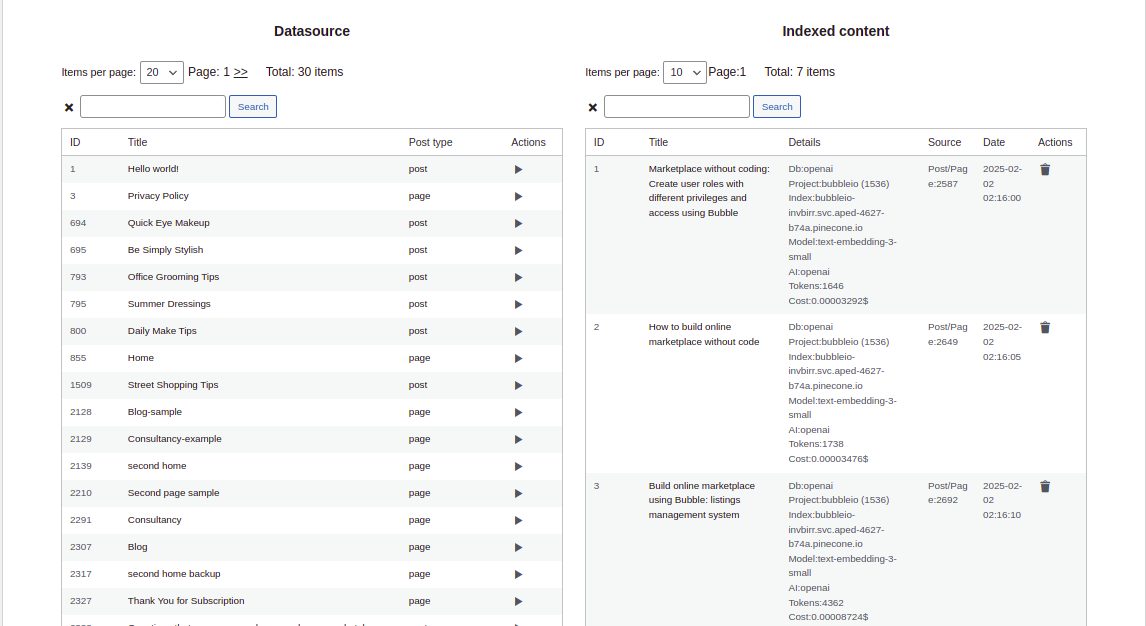Click the action arrow for Blog page
Image resolution: width=1146 pixels, height=626 pixels.
pos(518,548)
